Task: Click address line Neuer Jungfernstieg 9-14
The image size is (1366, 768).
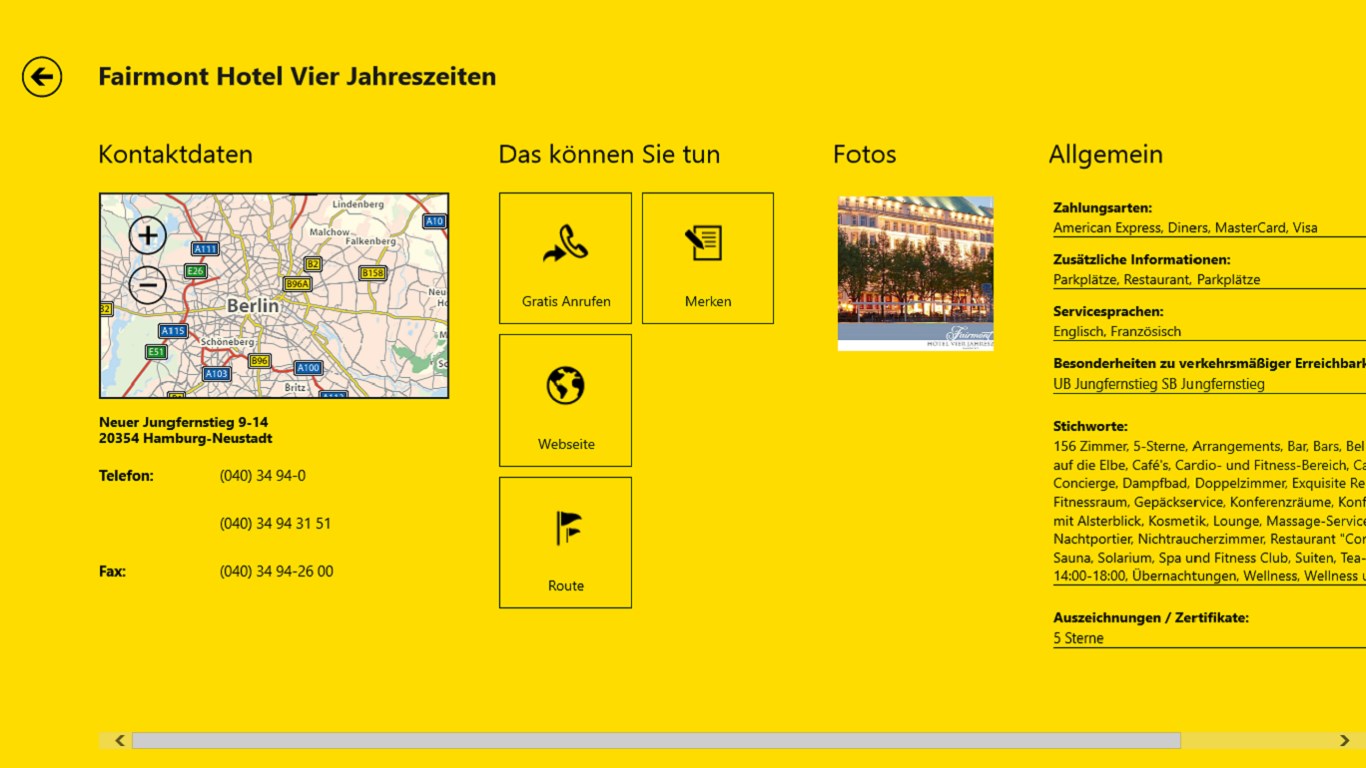Action: pyautogui.click(x=184, y=423)
